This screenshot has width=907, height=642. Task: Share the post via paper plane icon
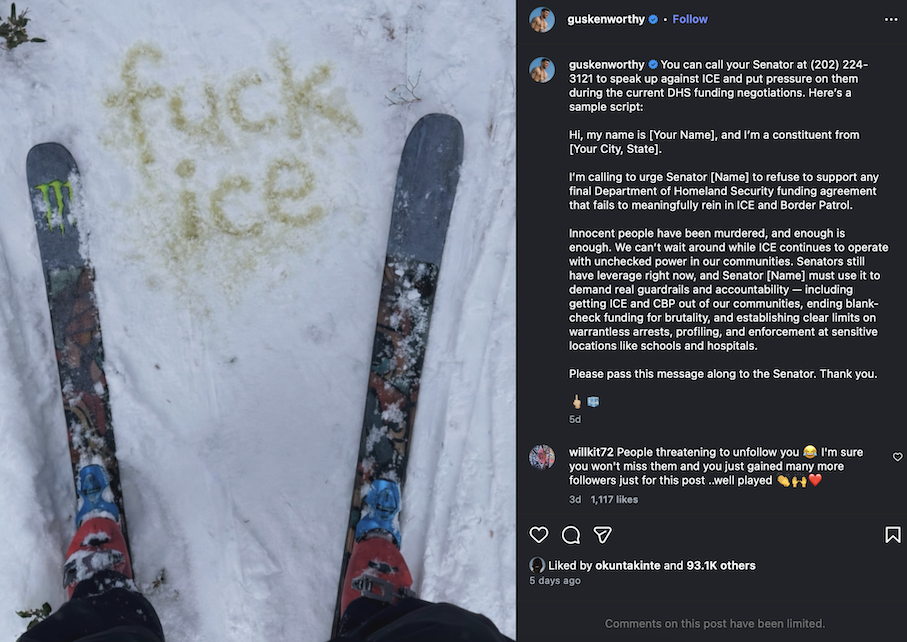603,535
